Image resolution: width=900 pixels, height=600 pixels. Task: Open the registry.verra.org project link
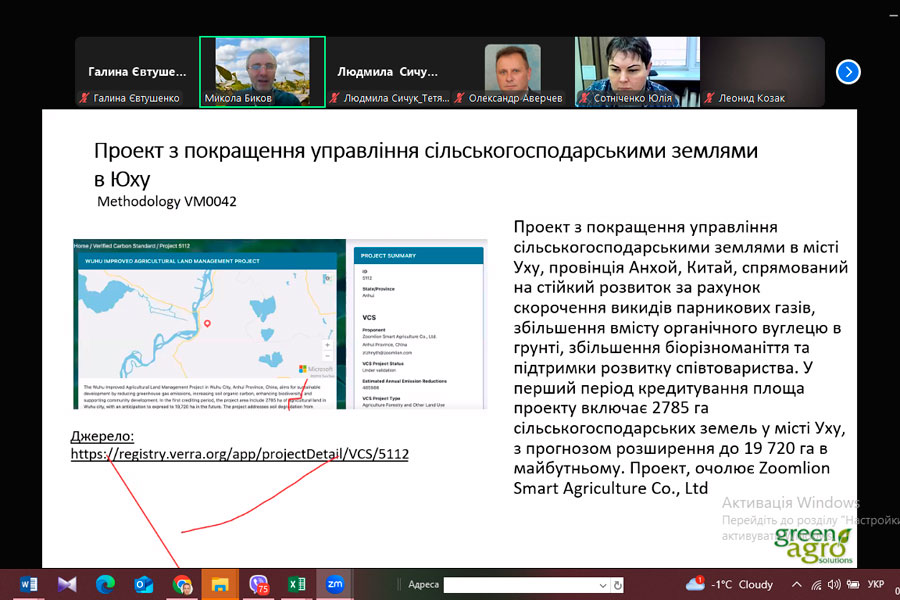[x=240, y=454]
